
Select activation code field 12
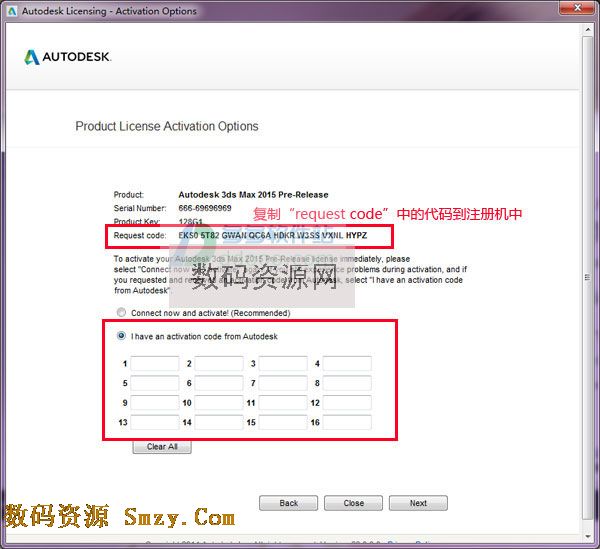(x=347, y=403)
